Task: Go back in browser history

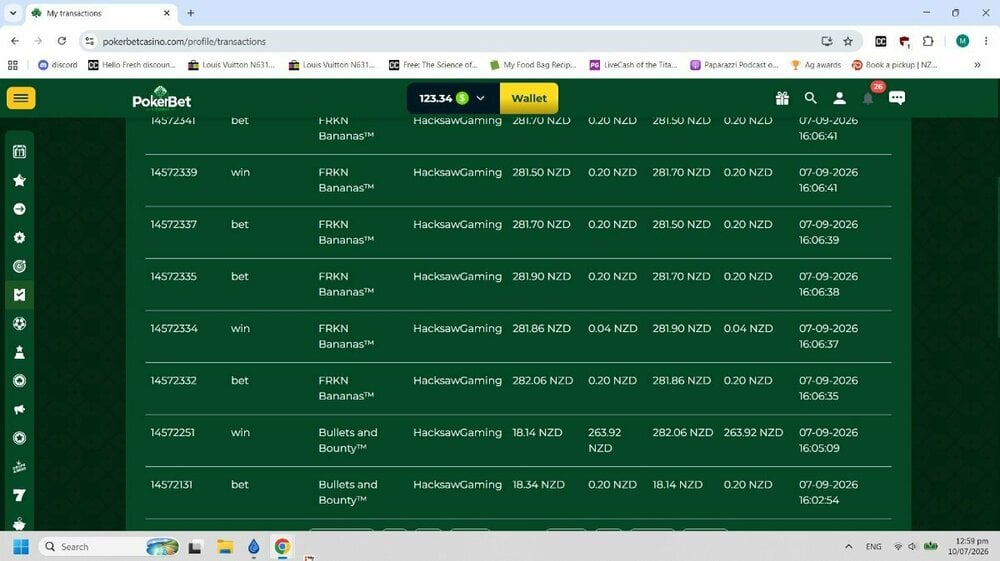Action: [x=15, y=41]
